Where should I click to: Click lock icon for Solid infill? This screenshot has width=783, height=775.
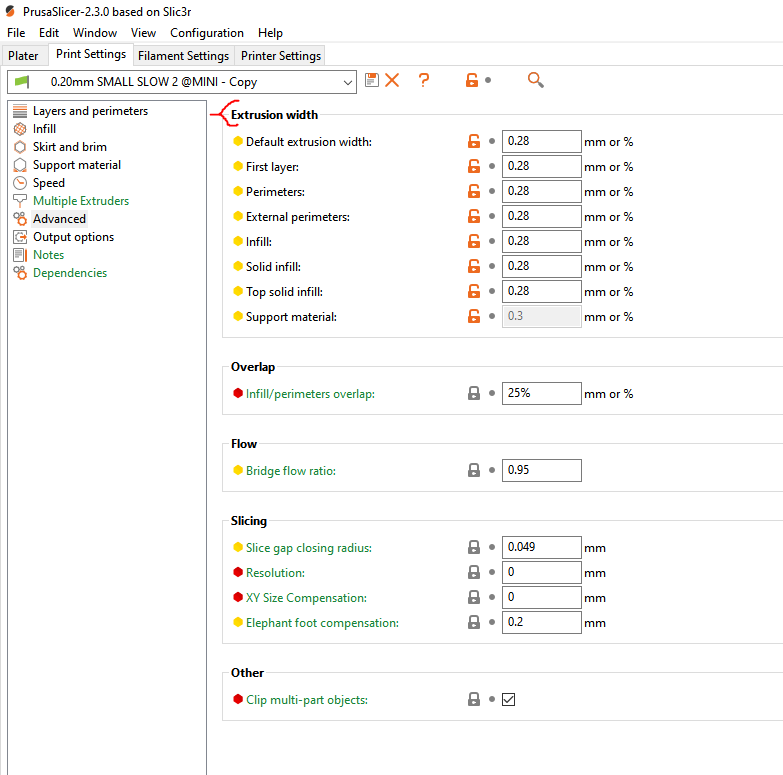(473, 266)
